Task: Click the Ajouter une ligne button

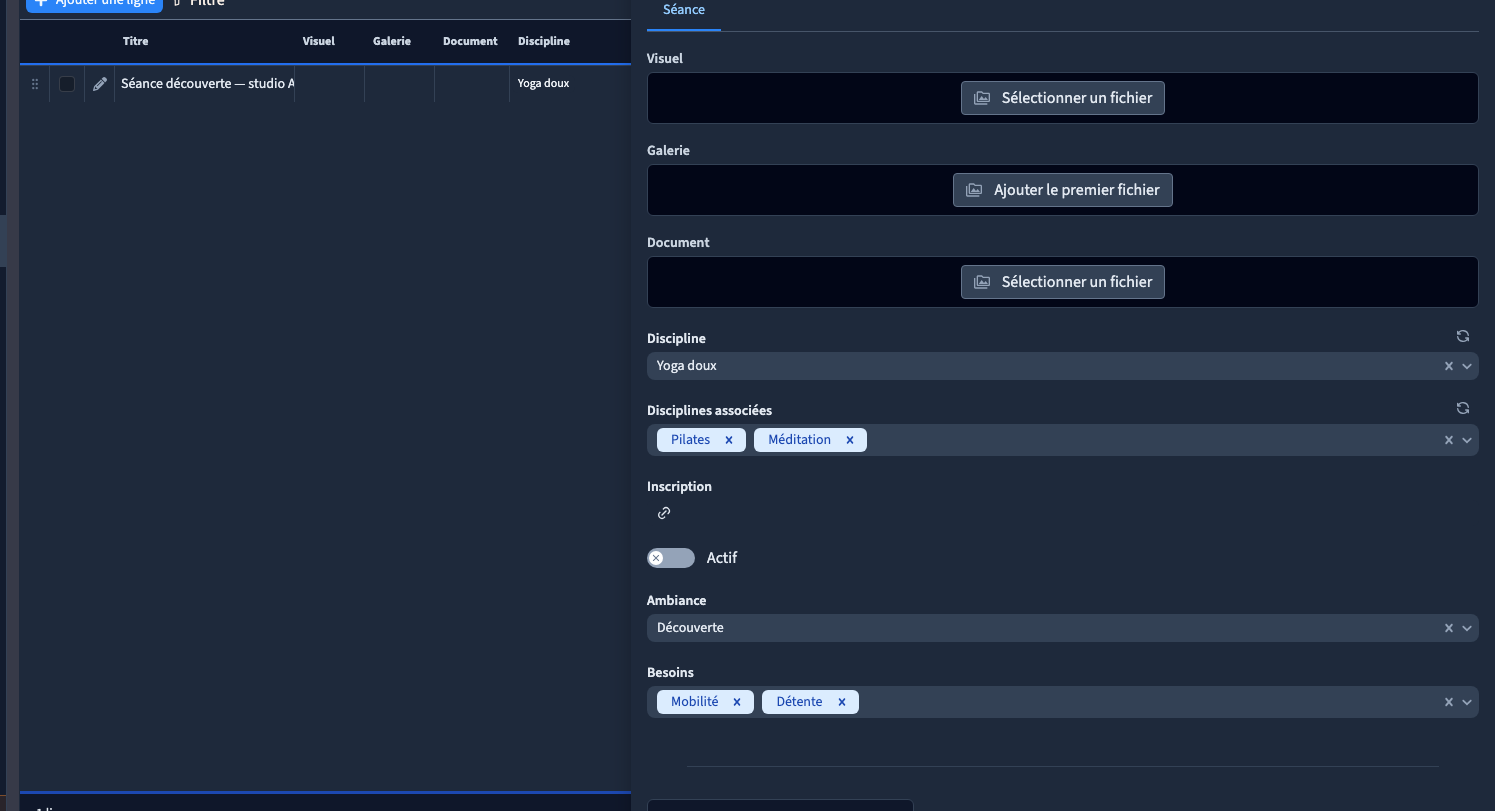Action: 94,4
